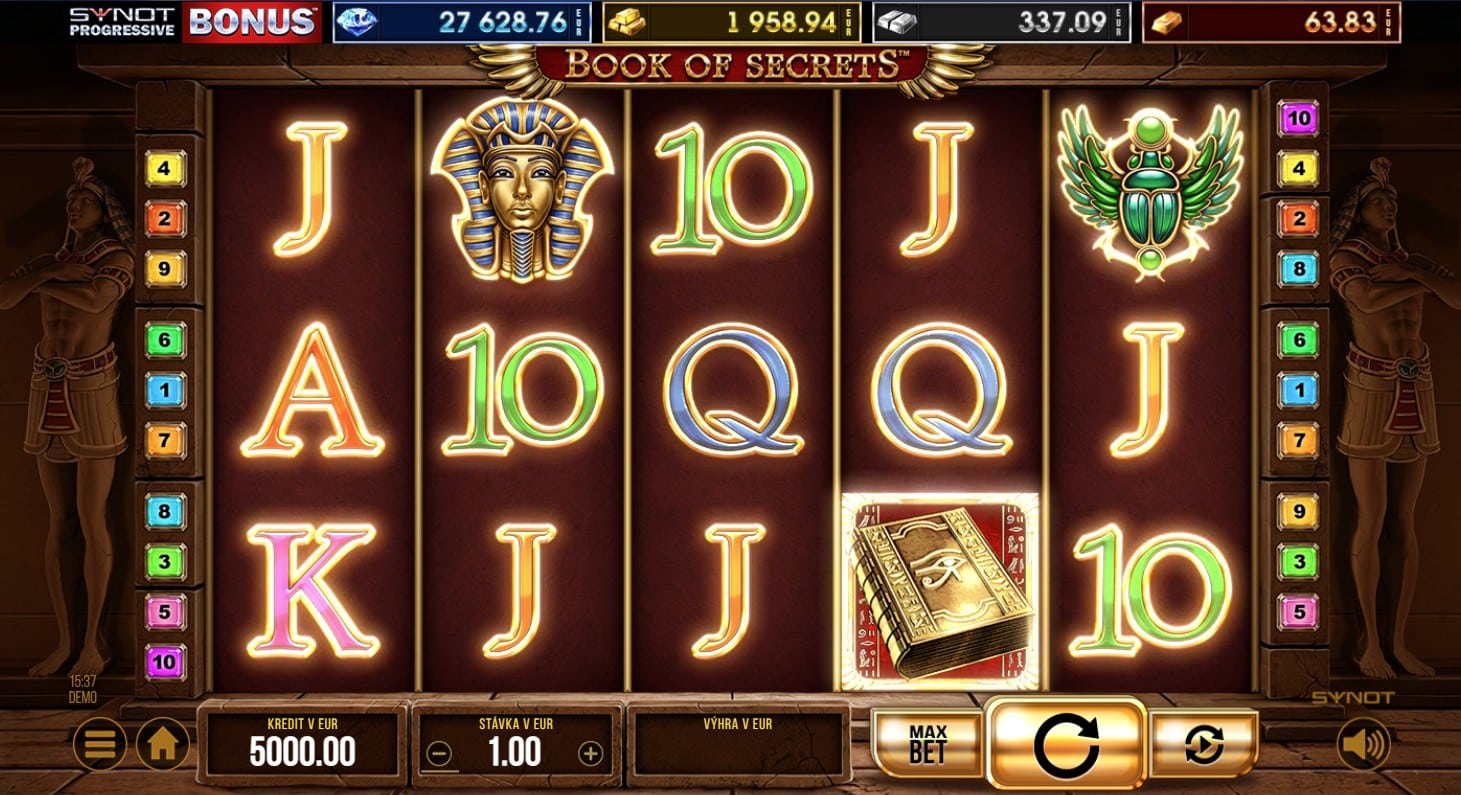Click the golden book scatter symbol
Screen dimensions: 1461x795
pyautogui.click(x=940, y=592)
